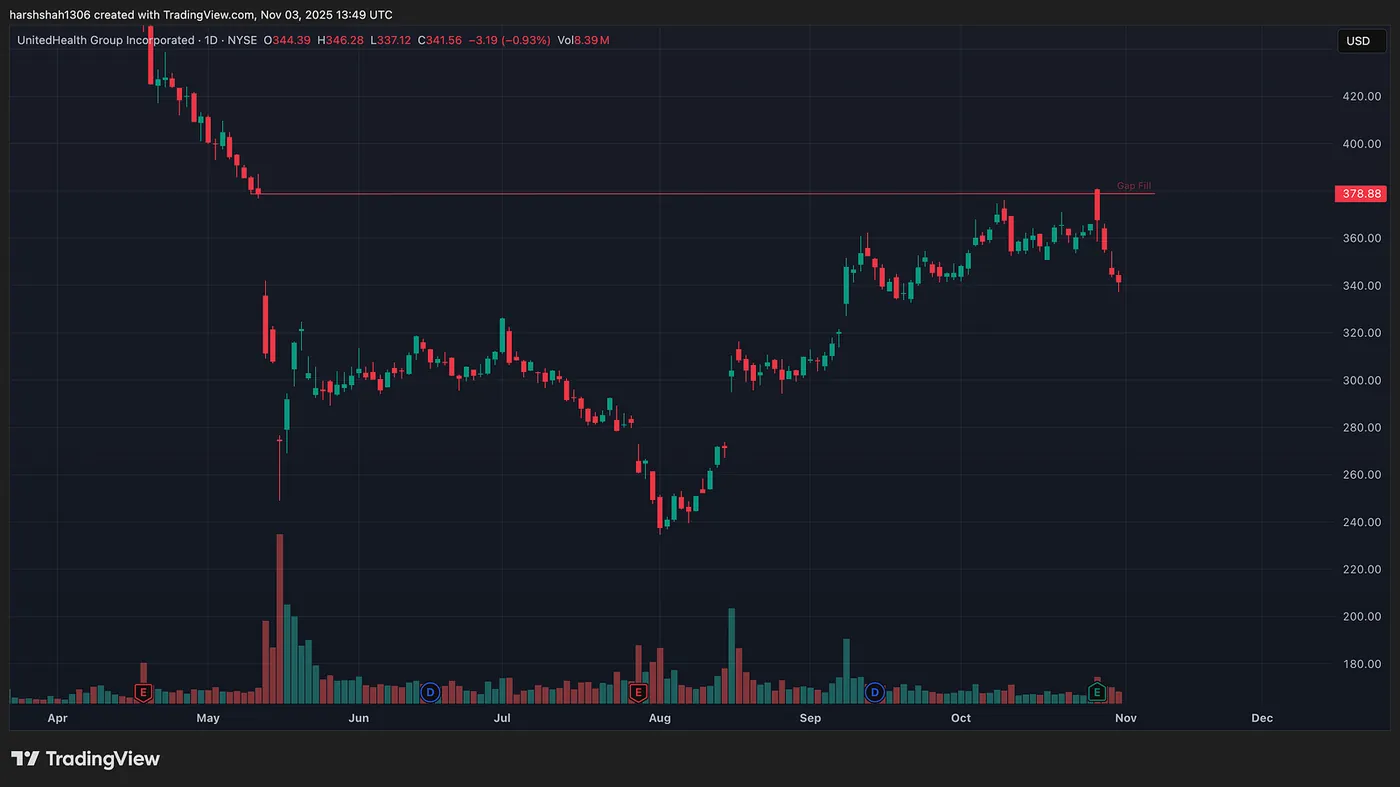The width and height of the screenshot is (1400, 787).
Task: Click the 260.00 price axis label
Action: [x=1362, y=475]
